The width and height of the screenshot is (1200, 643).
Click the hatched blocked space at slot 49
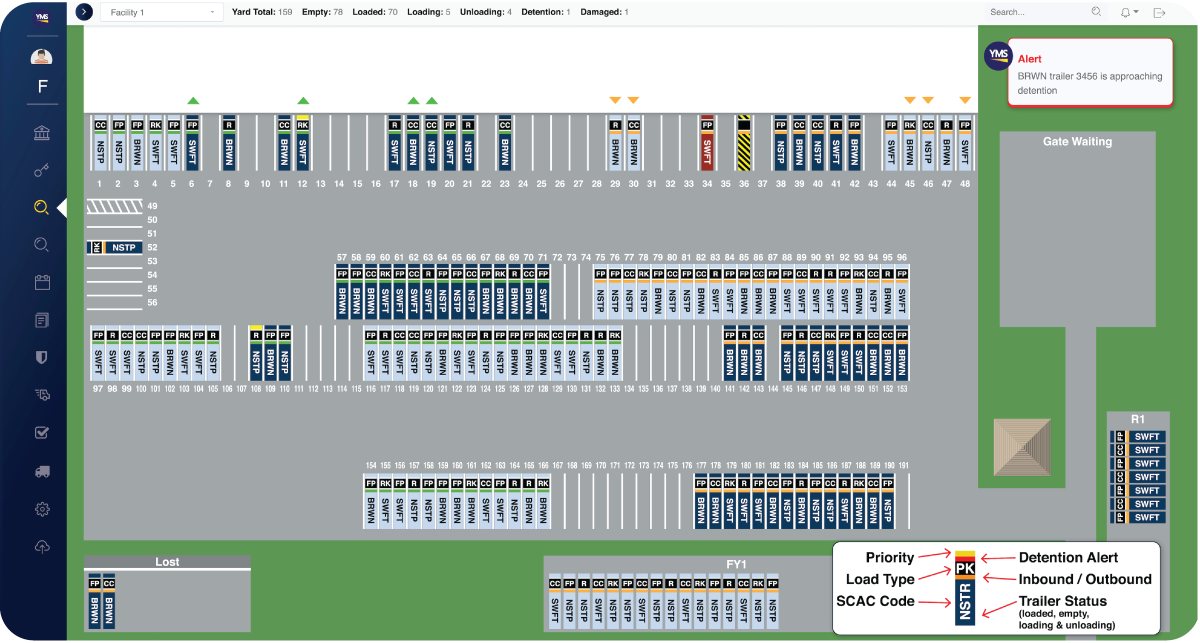(x=115, y=206)
